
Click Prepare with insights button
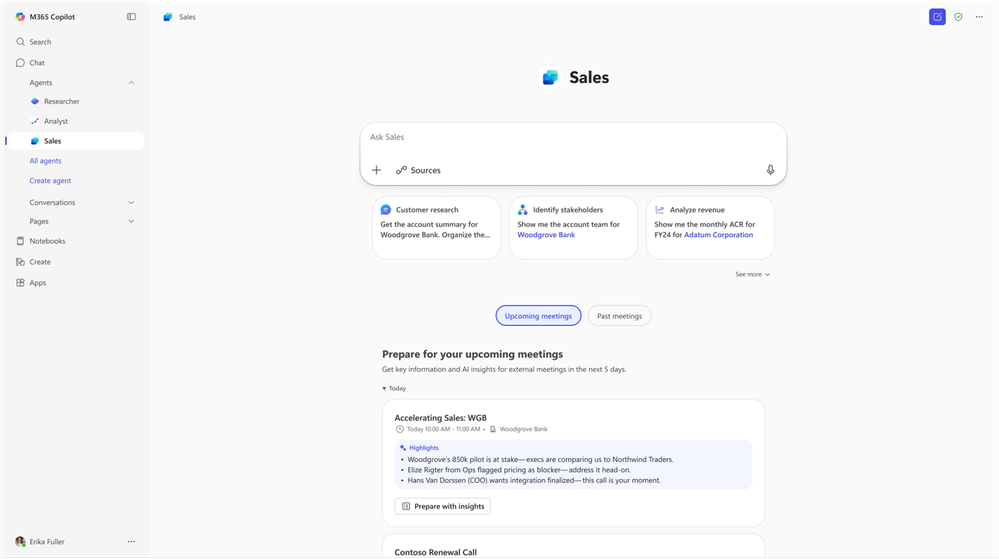pyautogui.click(x=443, y=506)
